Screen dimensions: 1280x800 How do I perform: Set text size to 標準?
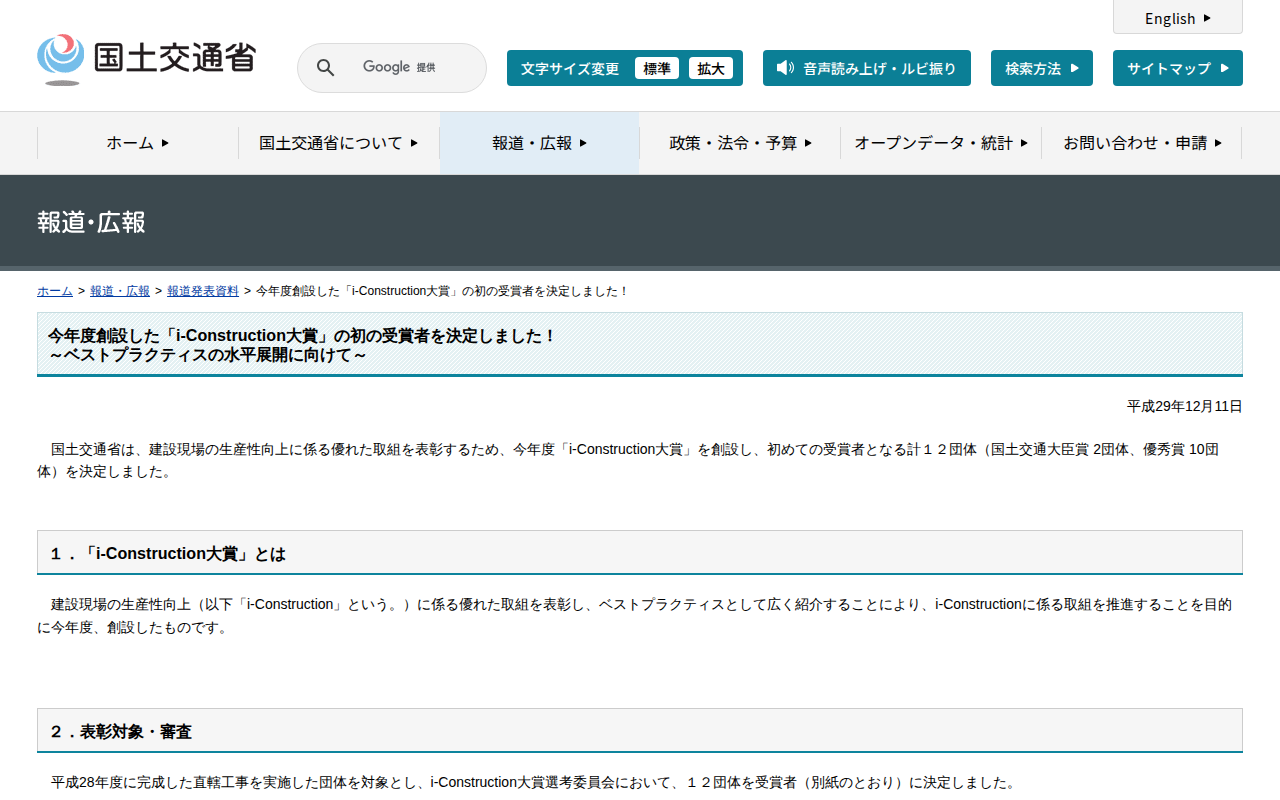[656, 68]
